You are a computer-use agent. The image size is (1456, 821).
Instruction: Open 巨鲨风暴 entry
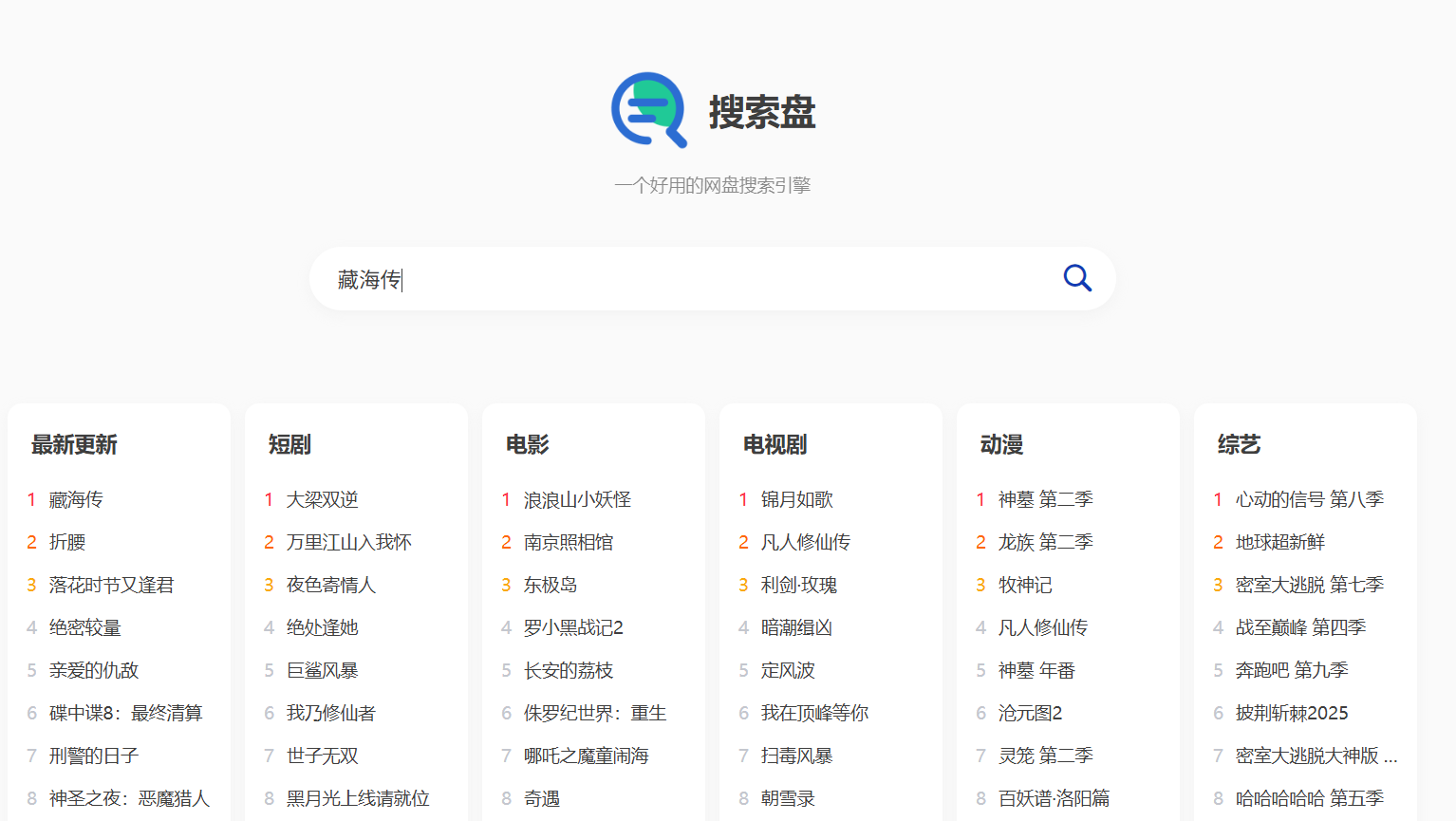[323, 670]
